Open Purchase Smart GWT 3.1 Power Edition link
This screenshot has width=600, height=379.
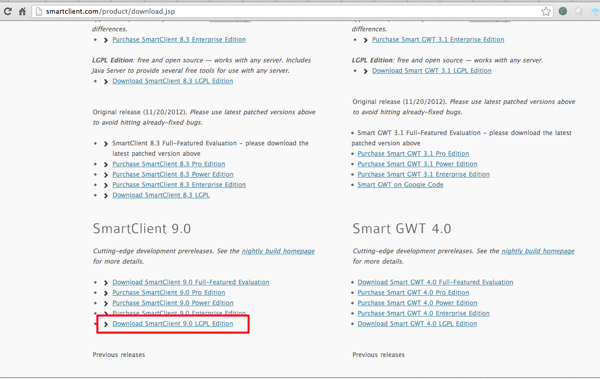(417, 164)
